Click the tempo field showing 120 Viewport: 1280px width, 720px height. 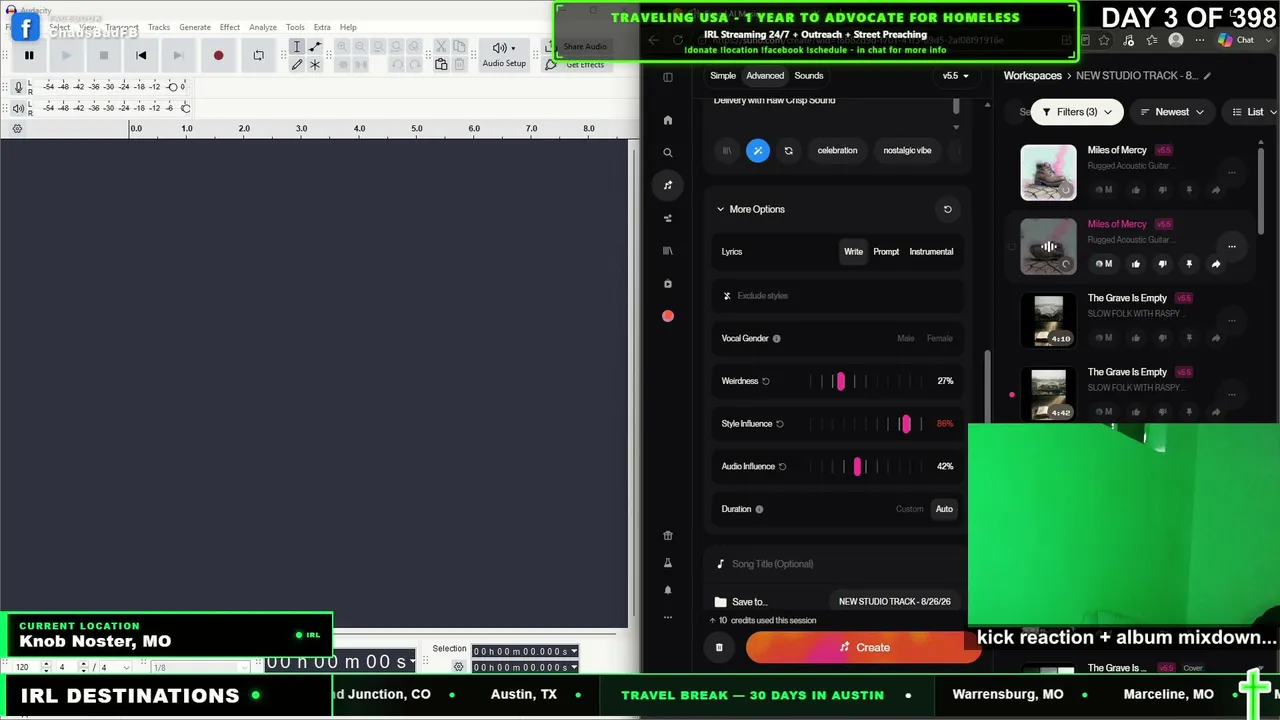[x=27, y=667]
